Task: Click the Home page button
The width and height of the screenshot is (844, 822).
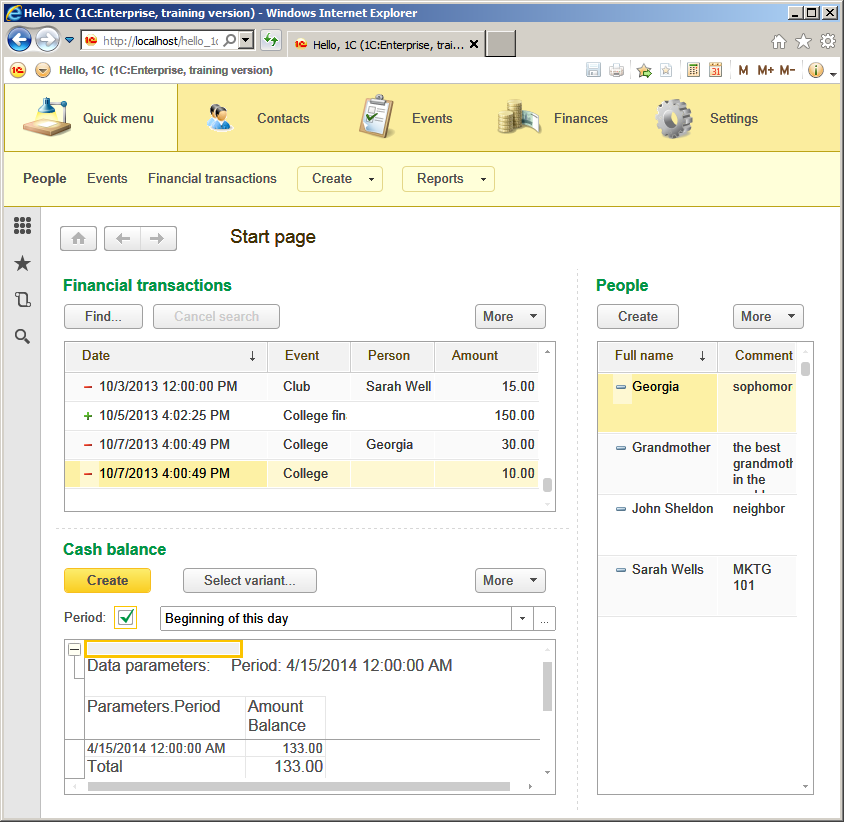Action: click(x=78, y=238)
